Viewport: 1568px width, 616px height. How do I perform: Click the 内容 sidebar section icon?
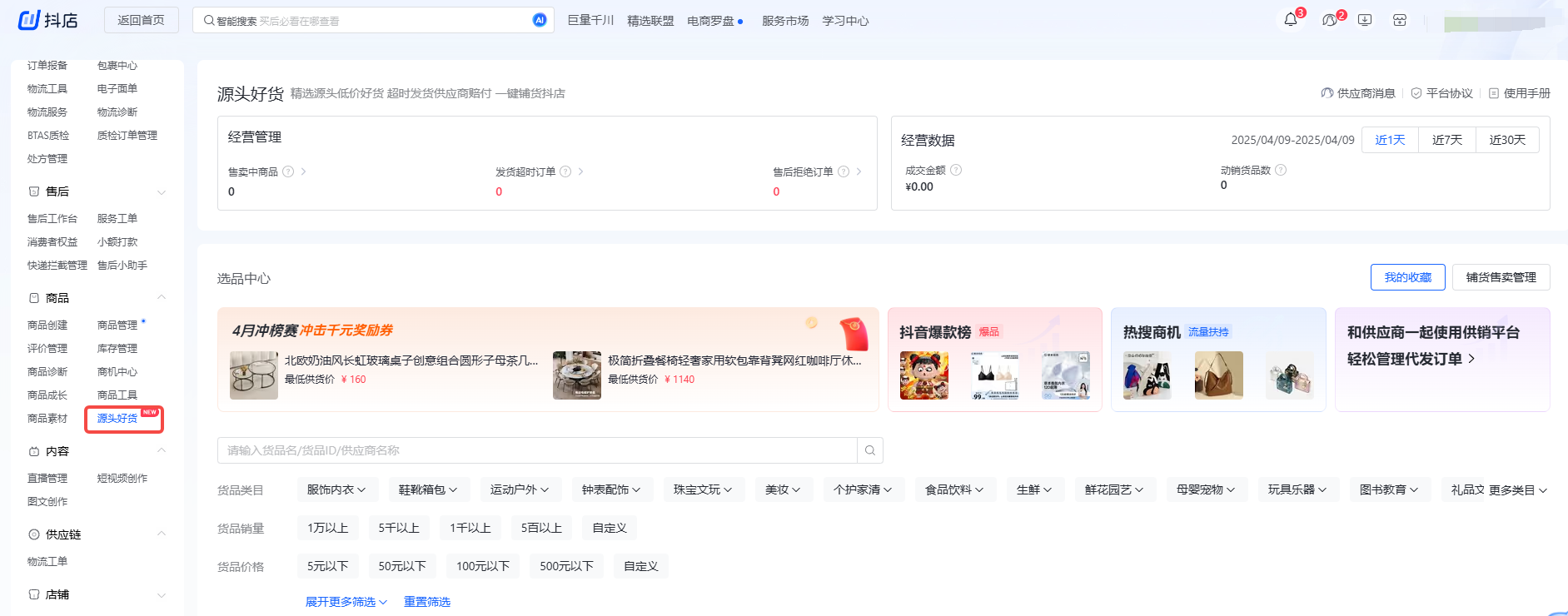34,451
